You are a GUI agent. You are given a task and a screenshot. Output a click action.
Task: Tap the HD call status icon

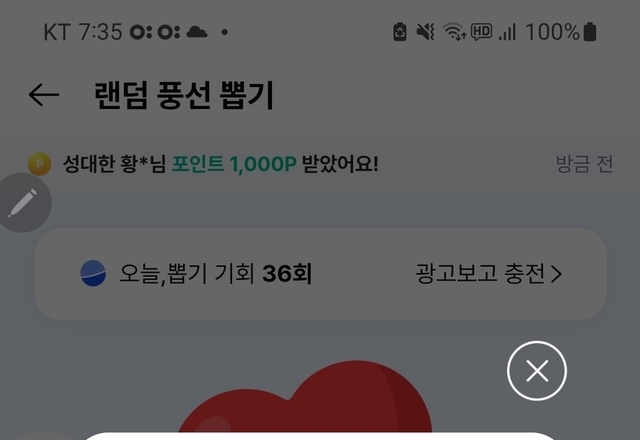coord(481,32)
